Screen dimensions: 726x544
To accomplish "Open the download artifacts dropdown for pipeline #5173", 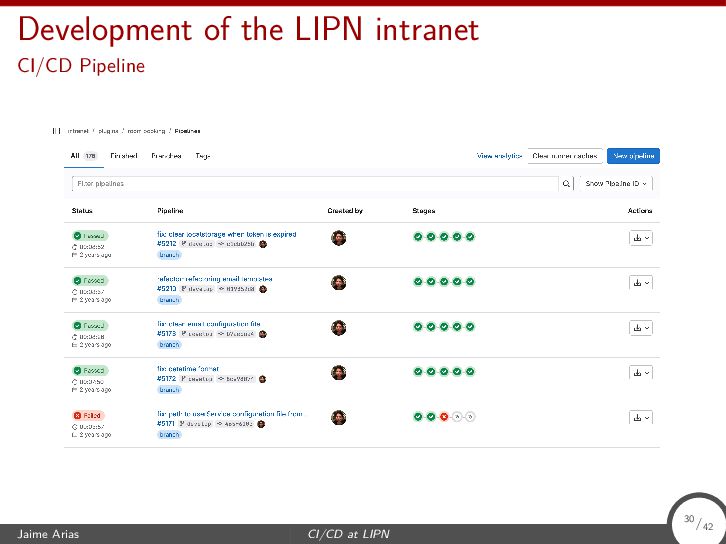I will 640,327.
